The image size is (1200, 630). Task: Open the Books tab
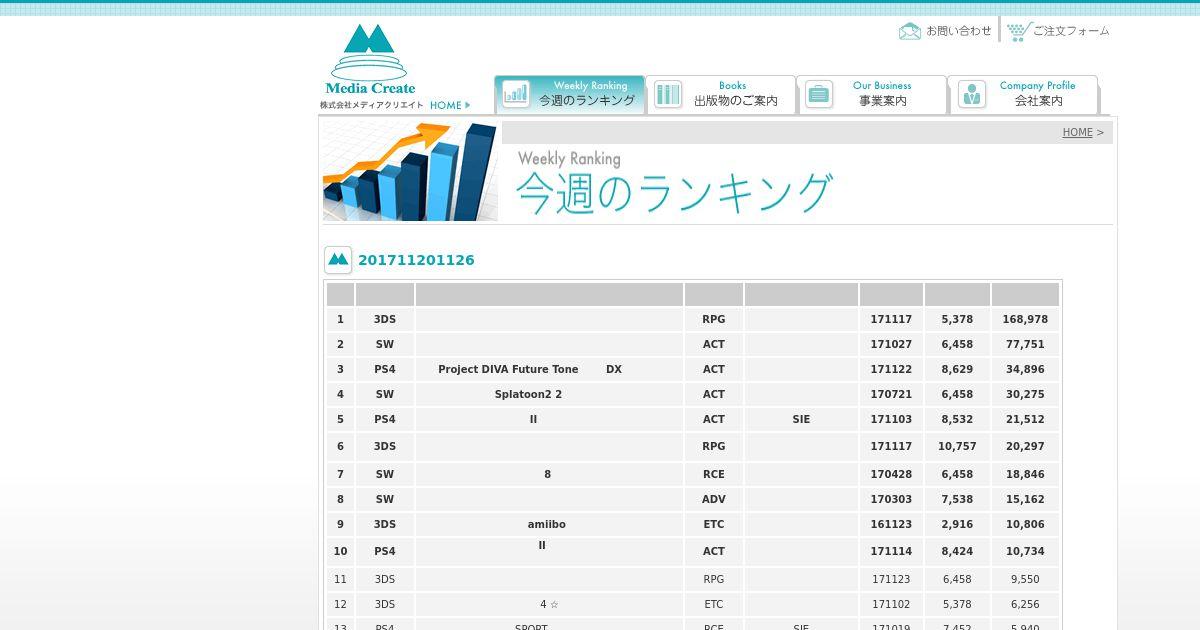click(x=721, y=95)
